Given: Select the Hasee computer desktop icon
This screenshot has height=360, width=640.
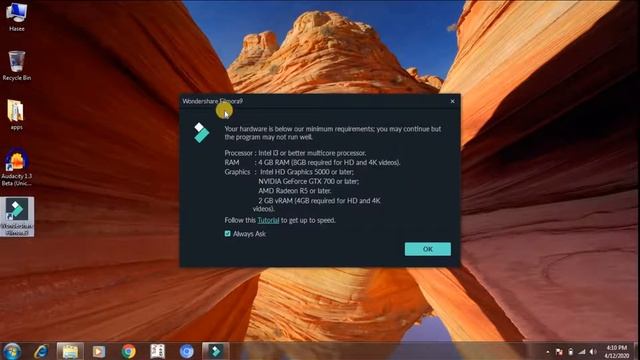Looking at the screenshot, I should pos(16,17).
